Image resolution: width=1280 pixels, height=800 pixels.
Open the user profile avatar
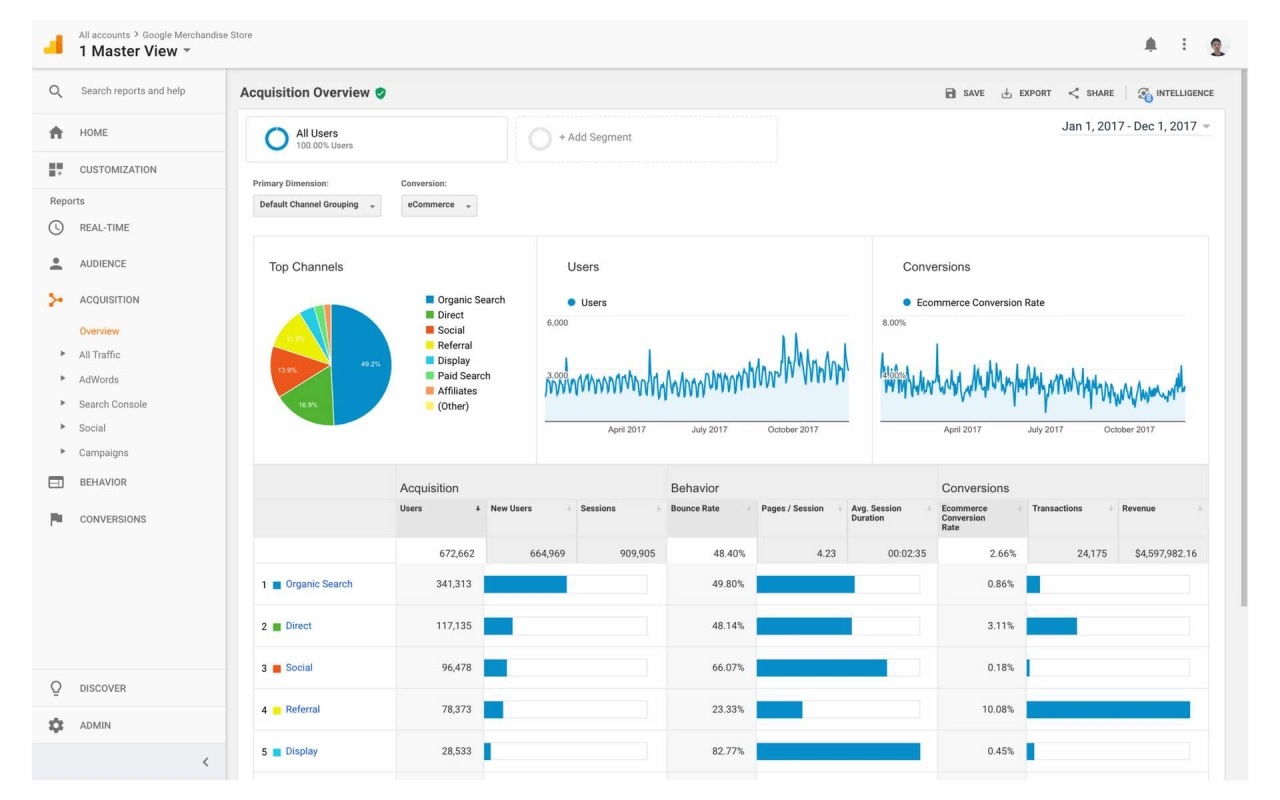1217,46
